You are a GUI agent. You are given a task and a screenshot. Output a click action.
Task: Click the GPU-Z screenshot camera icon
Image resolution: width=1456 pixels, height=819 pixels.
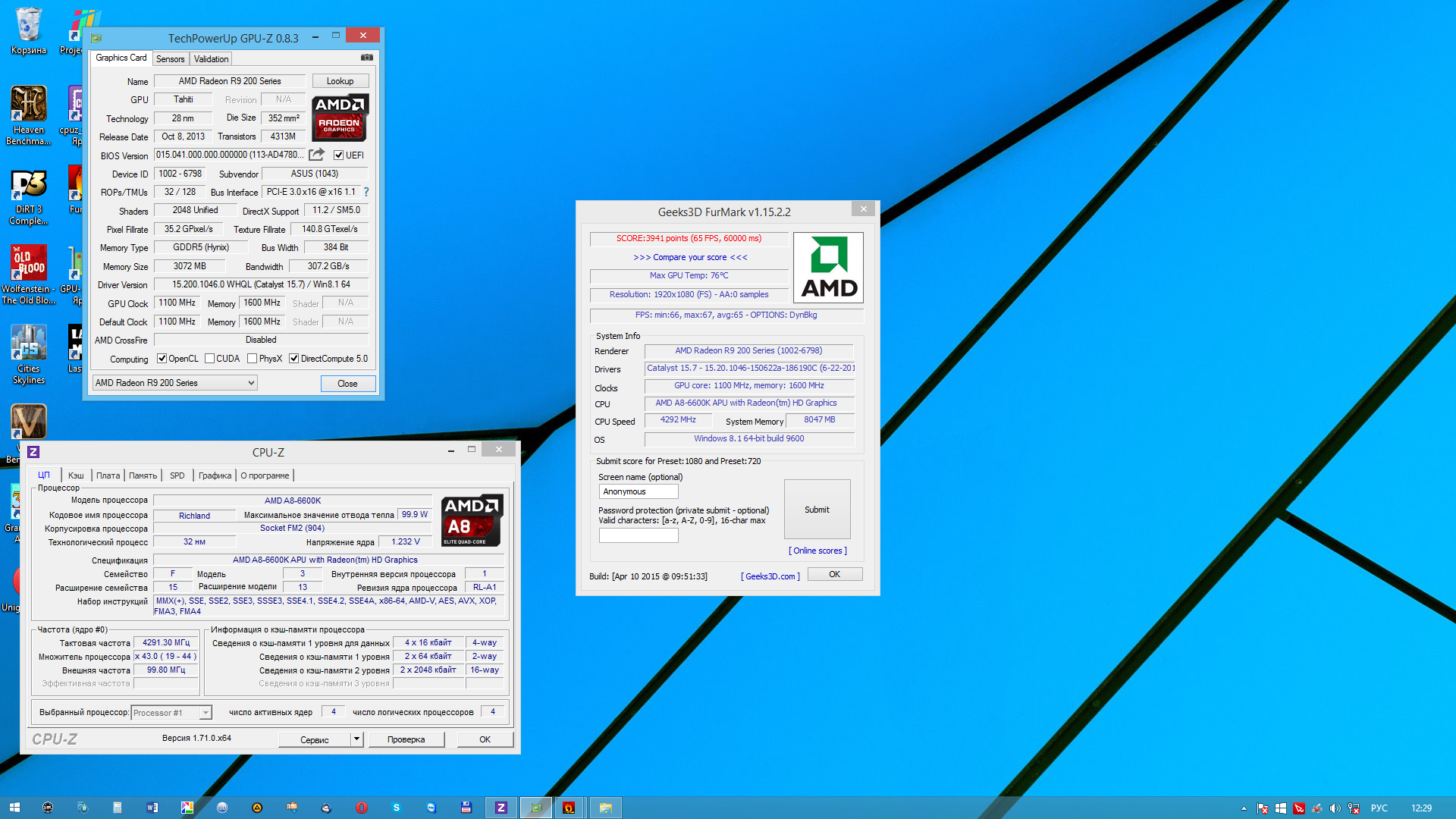[366, 58]
